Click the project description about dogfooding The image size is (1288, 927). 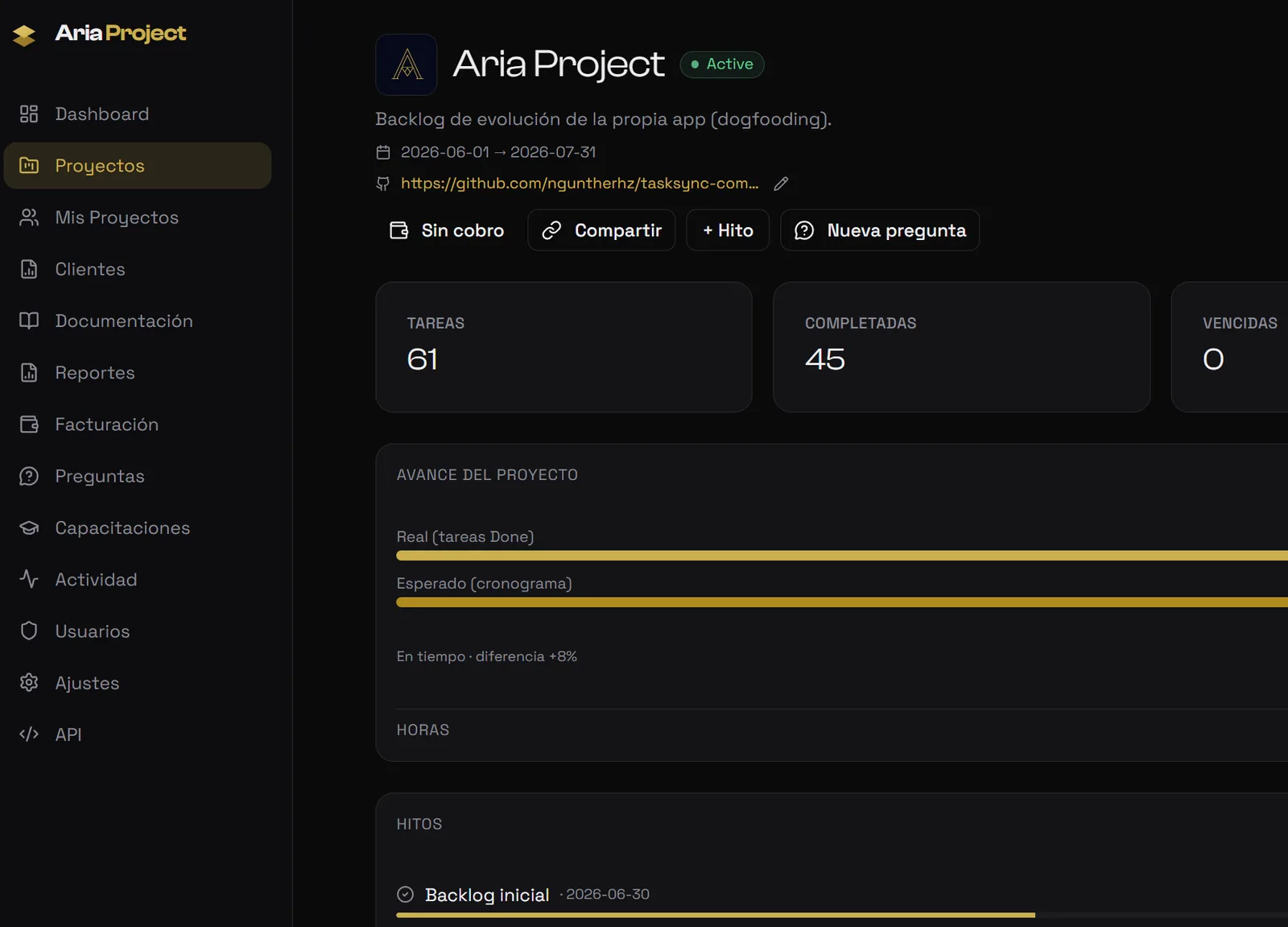604,119
